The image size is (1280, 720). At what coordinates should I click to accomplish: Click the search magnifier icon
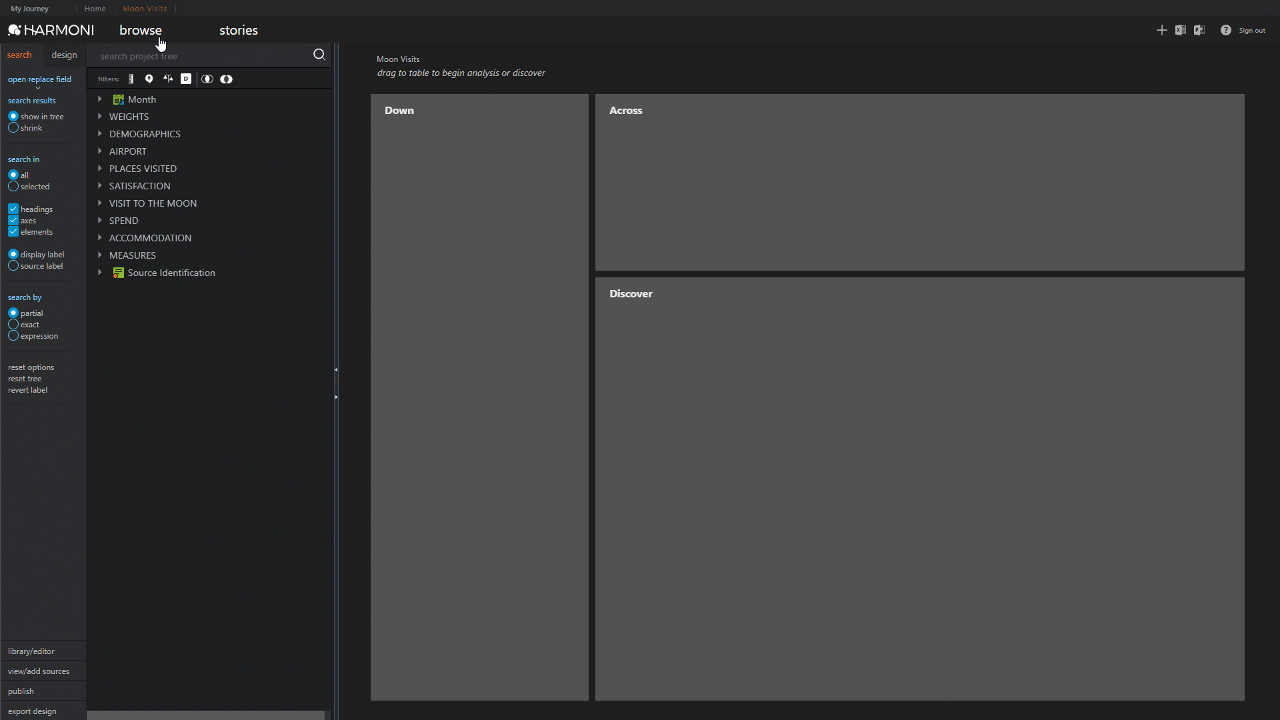click(319, 55)
